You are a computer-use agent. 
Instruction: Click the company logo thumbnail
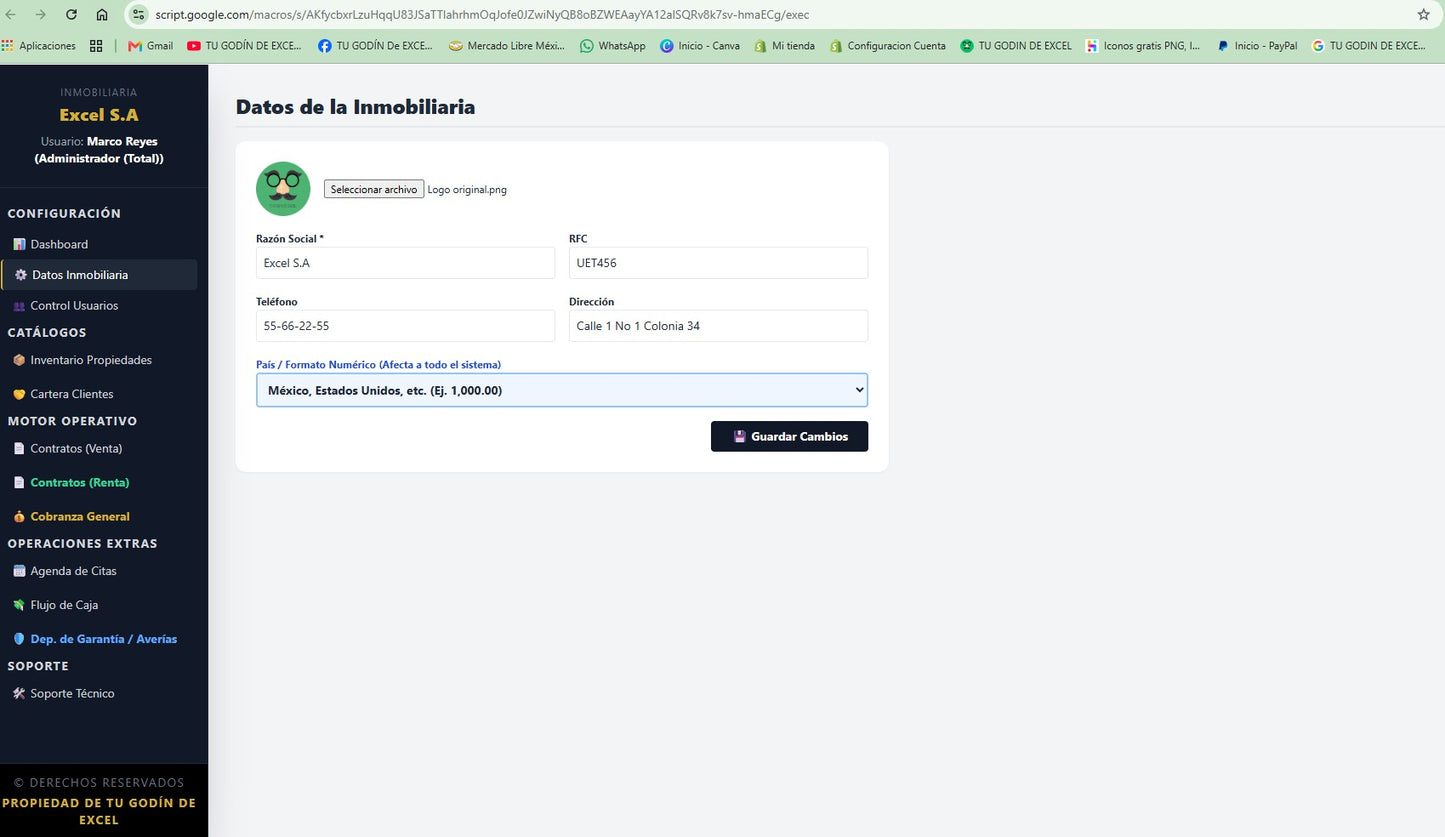(283, 189)
